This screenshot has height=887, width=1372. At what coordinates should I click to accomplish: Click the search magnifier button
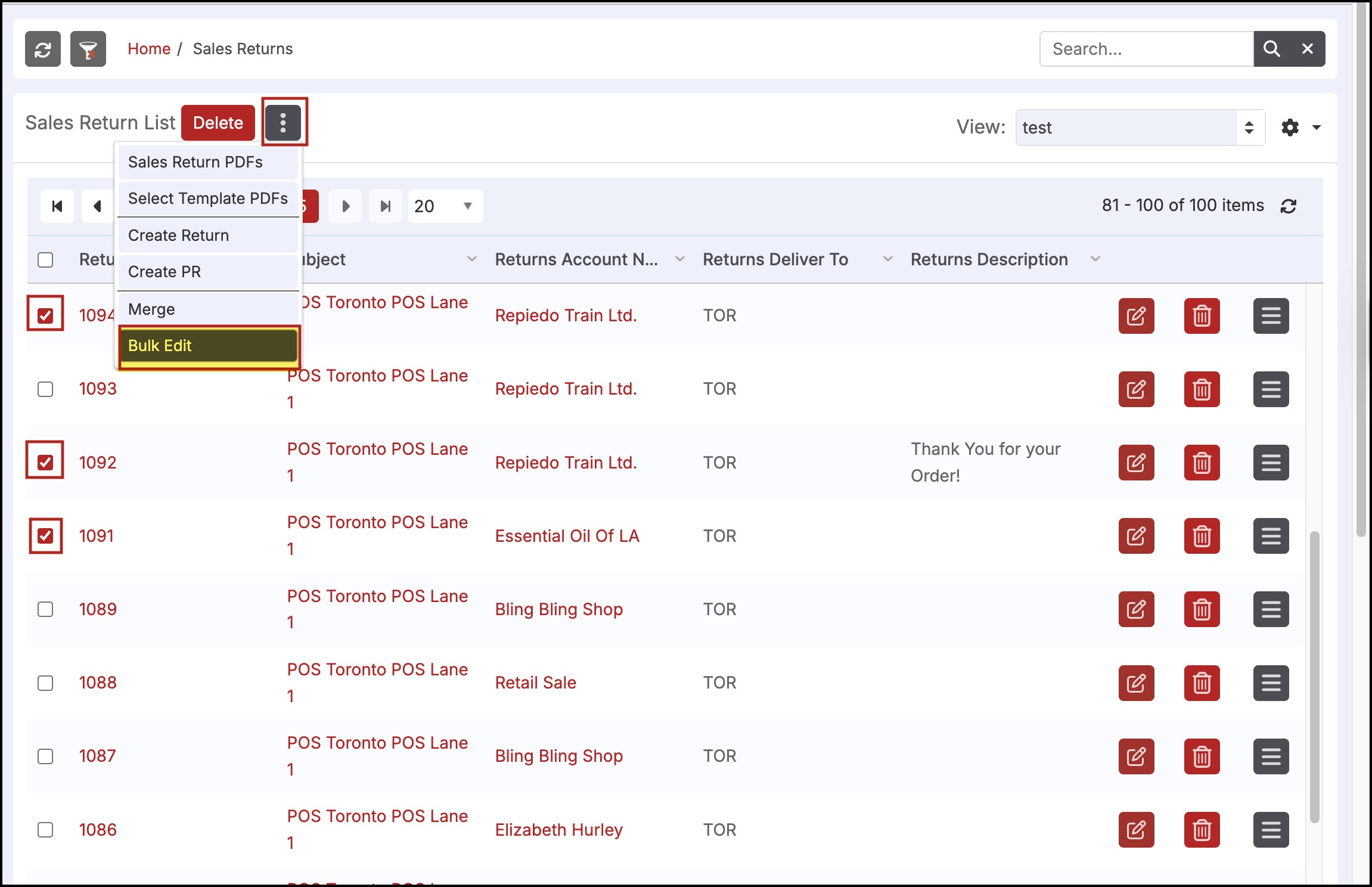1271,49
